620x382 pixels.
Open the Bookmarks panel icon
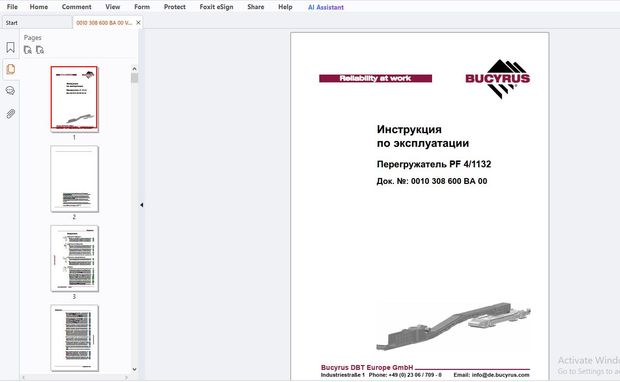tap(11, 48)
